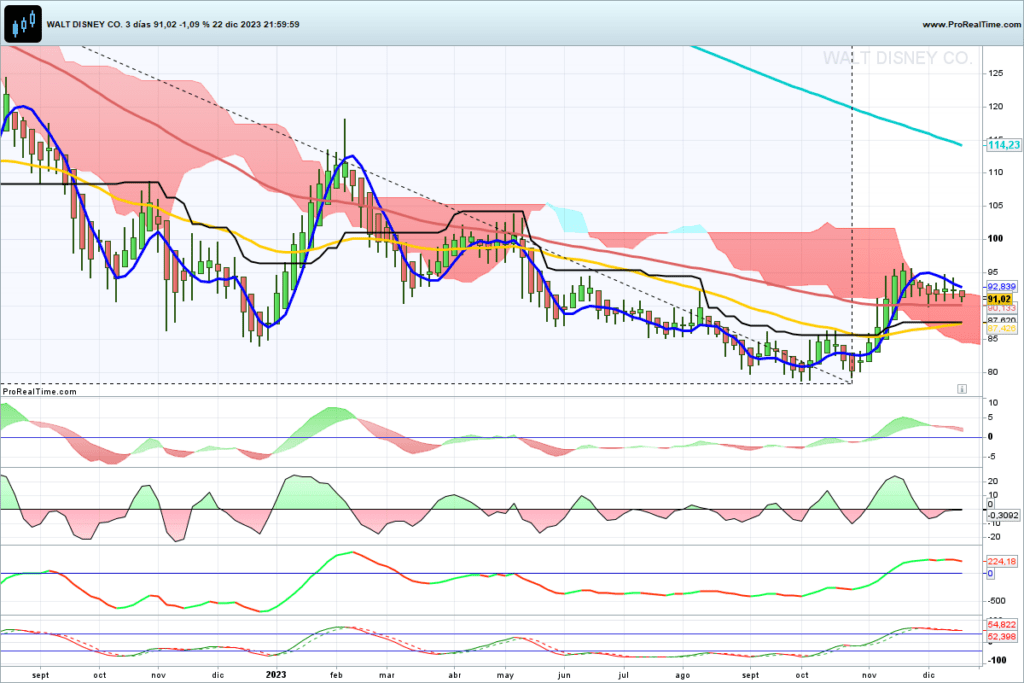1024x683 pixels.
Task: Click the -0,3092 oscillator value label
Action: (x=1003, y=515)
